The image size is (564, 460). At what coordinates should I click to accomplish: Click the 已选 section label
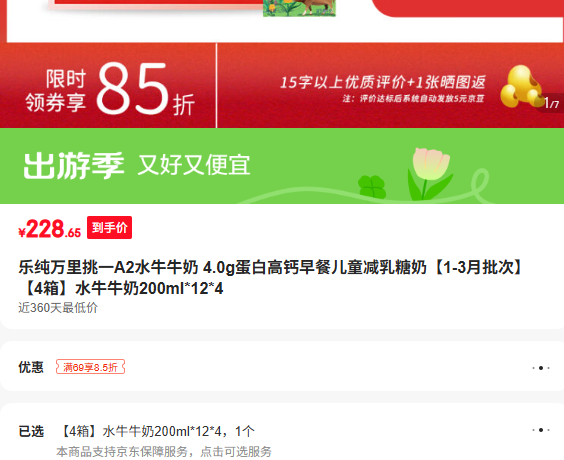(31, 431)
